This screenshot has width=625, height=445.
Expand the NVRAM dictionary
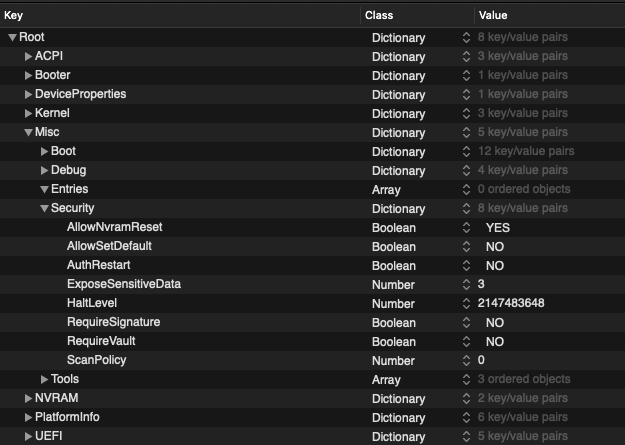click(28, 398)
